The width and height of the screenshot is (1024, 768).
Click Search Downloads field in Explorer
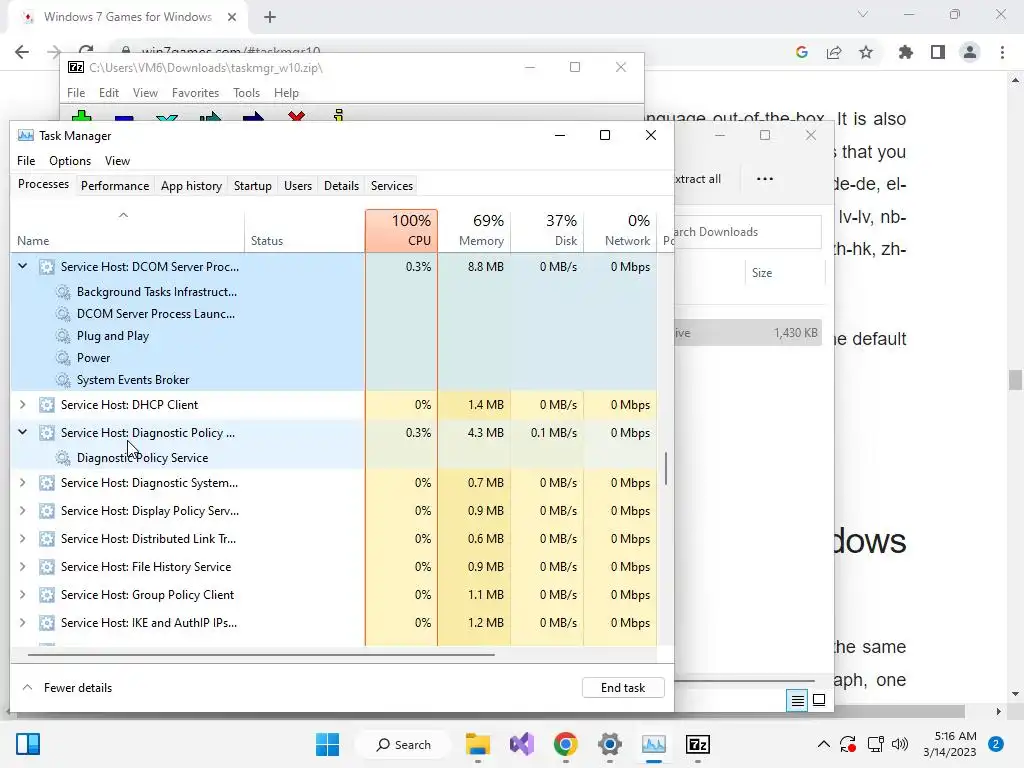[x=747, y=232]
